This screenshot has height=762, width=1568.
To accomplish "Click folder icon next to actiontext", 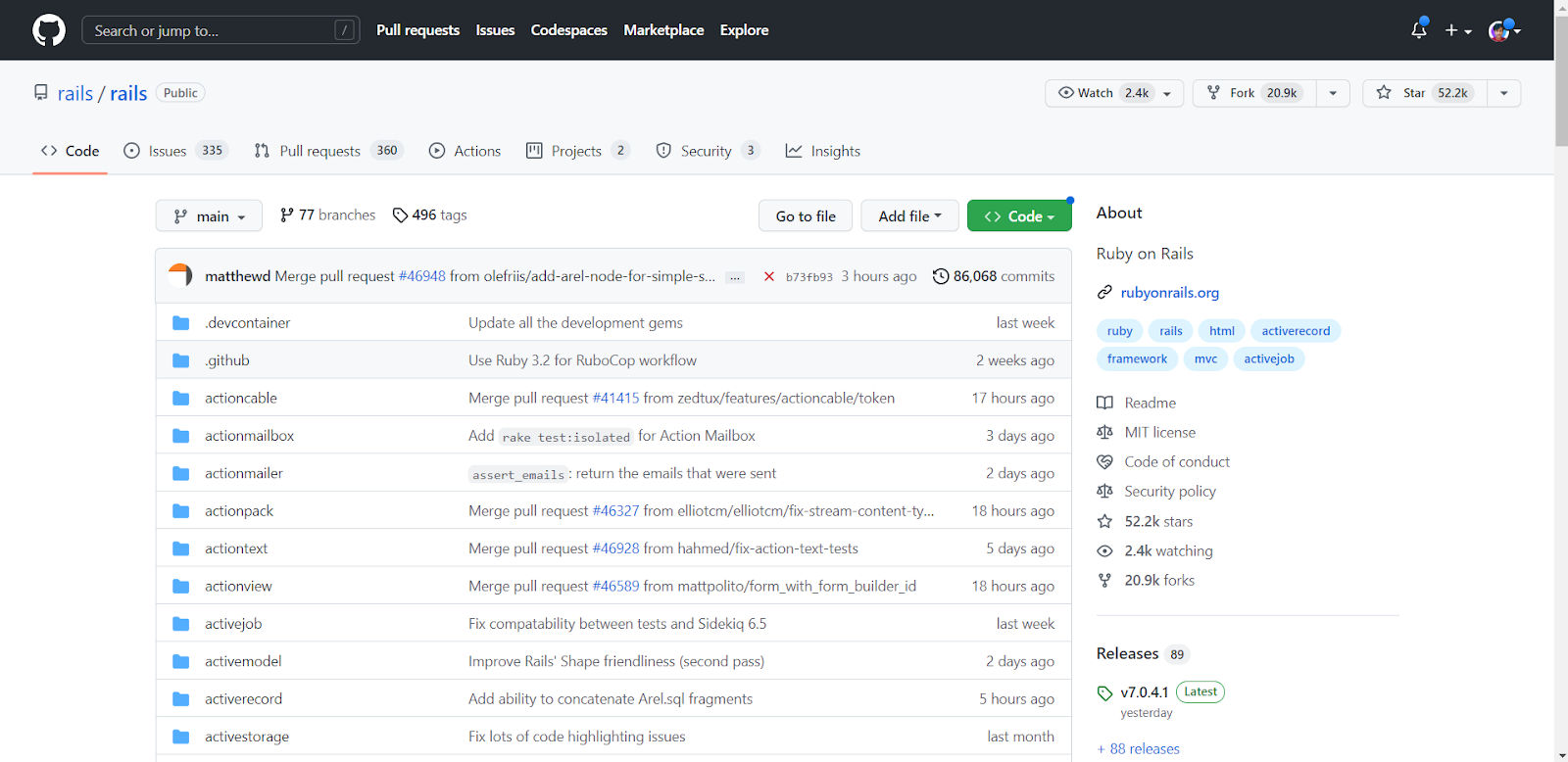I will click(x=180, y=548).
